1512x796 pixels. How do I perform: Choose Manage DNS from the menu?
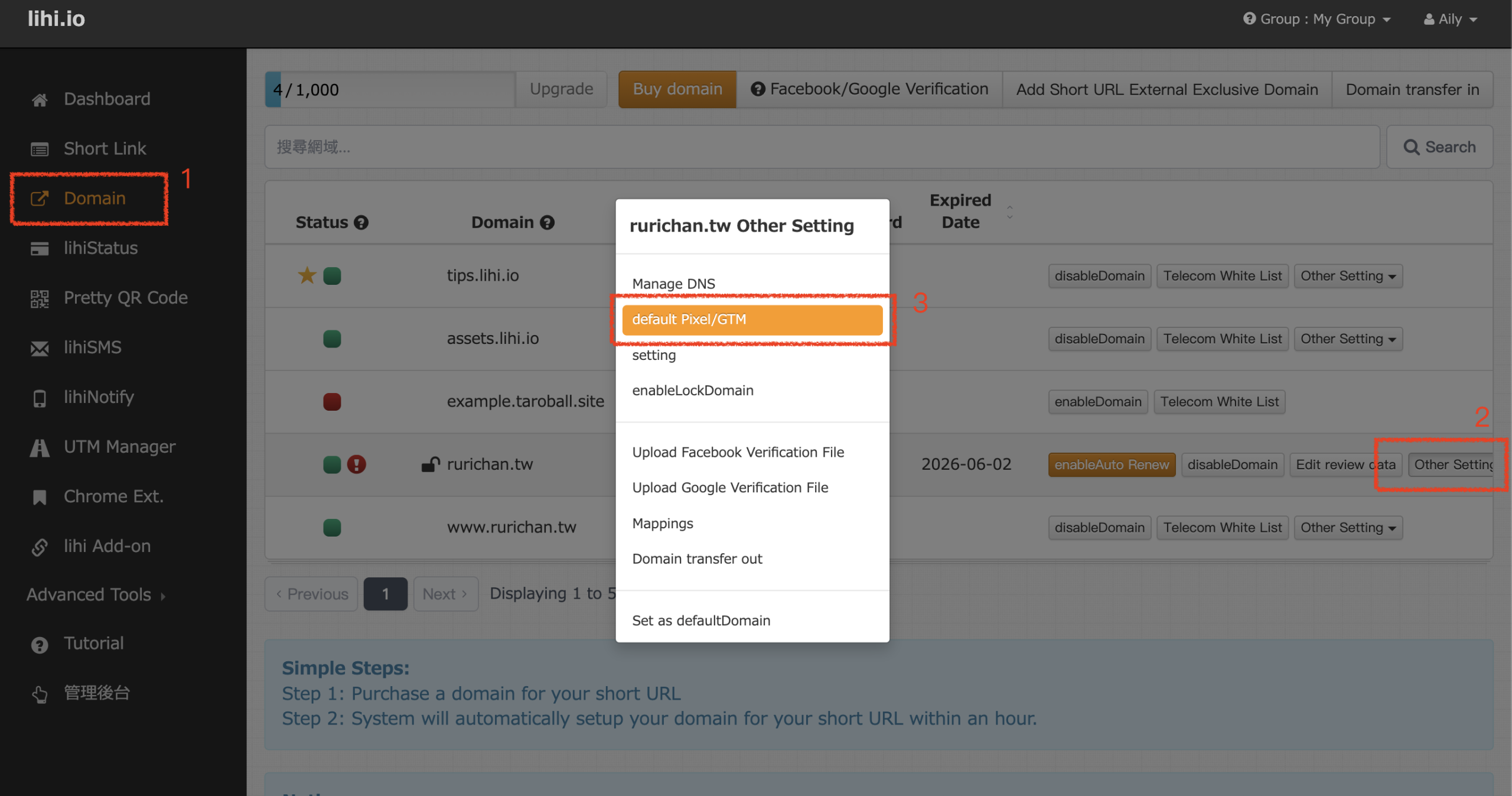click(x=673, y=284)
